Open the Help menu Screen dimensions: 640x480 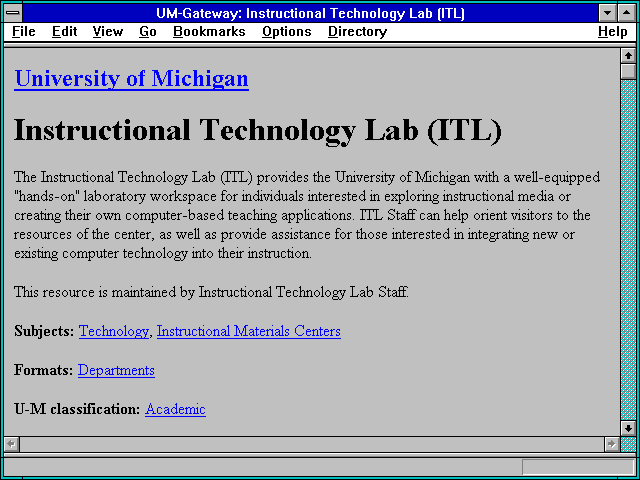pyautogui.click(x=613, y=32)
